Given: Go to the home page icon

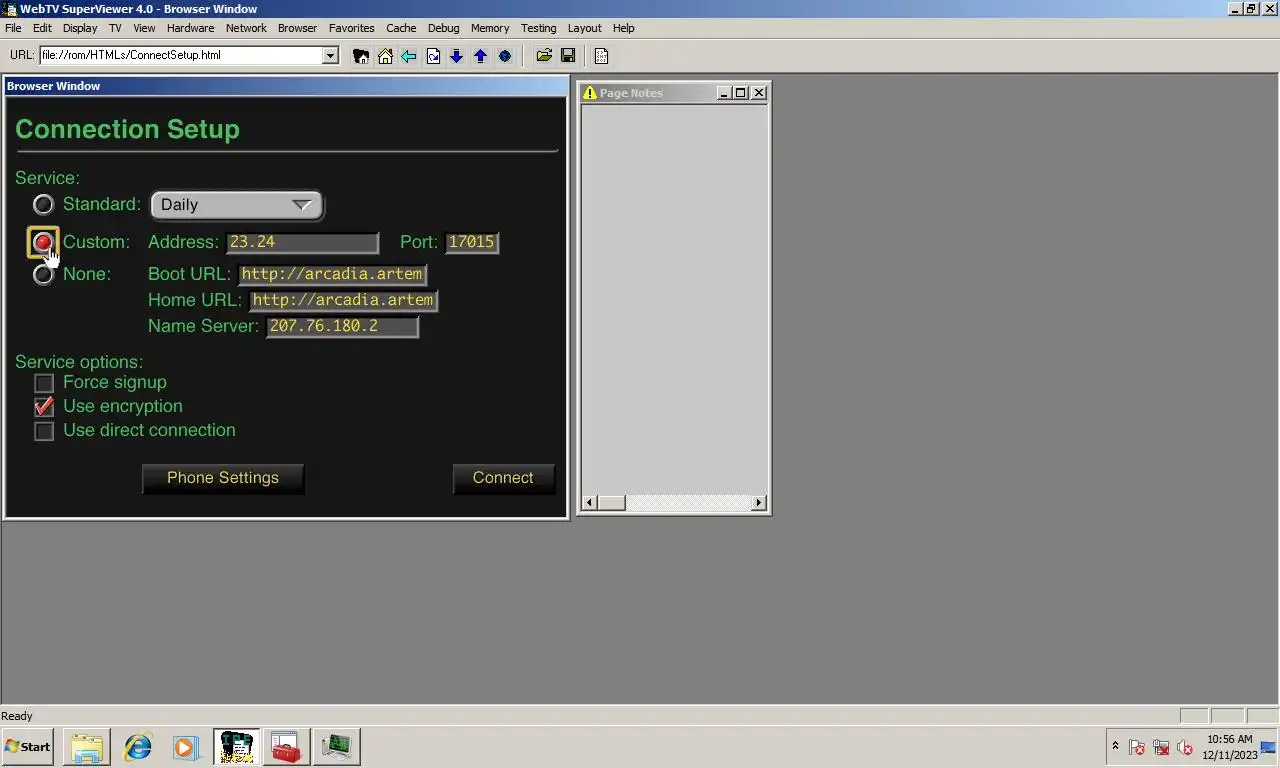Looking at the screenshot, I should (385, 56).
